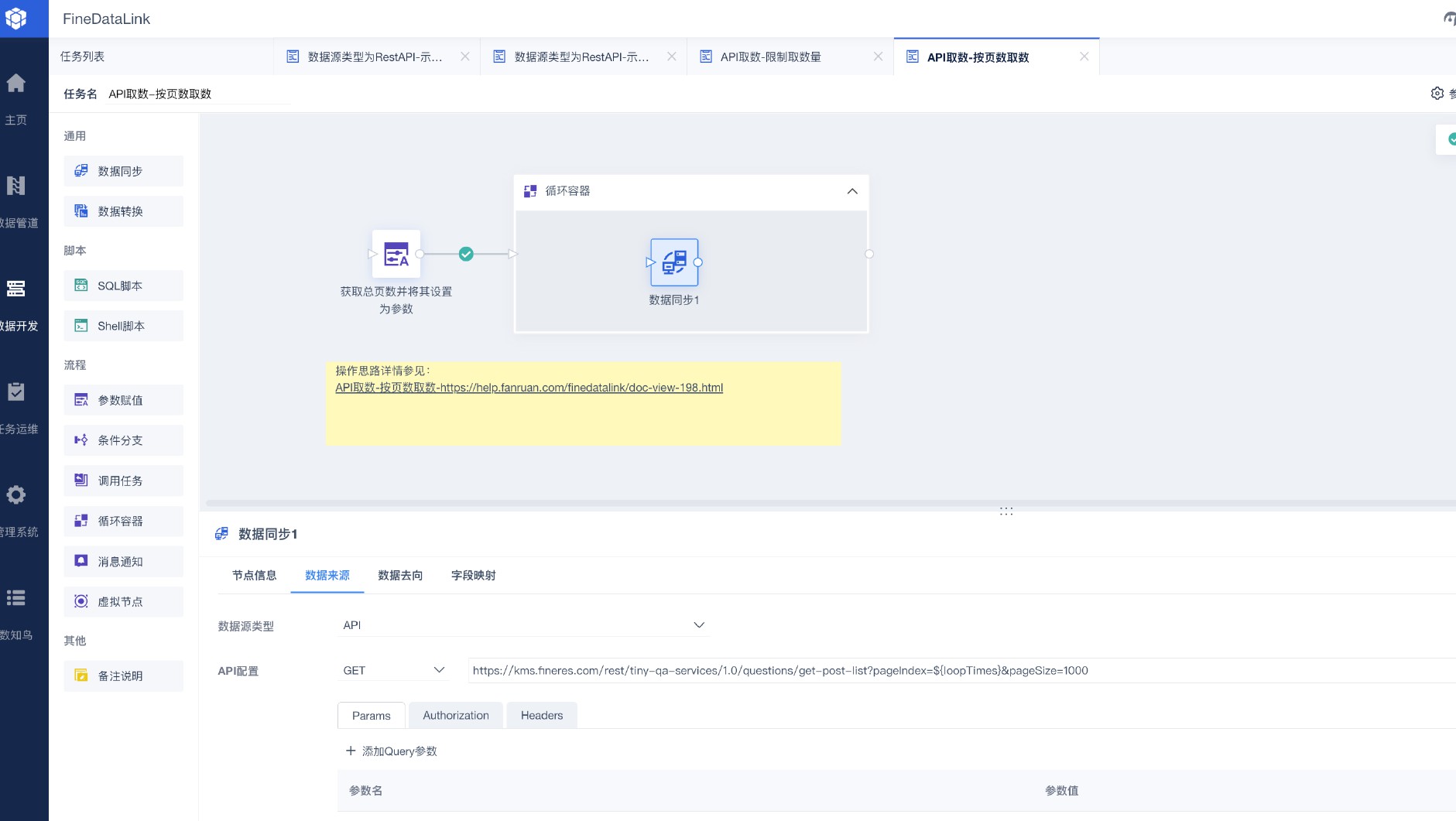Select the 调用任务 node in palette
Image resolution: width=1456 pixels, height=821 pixels.
point(124,481)
